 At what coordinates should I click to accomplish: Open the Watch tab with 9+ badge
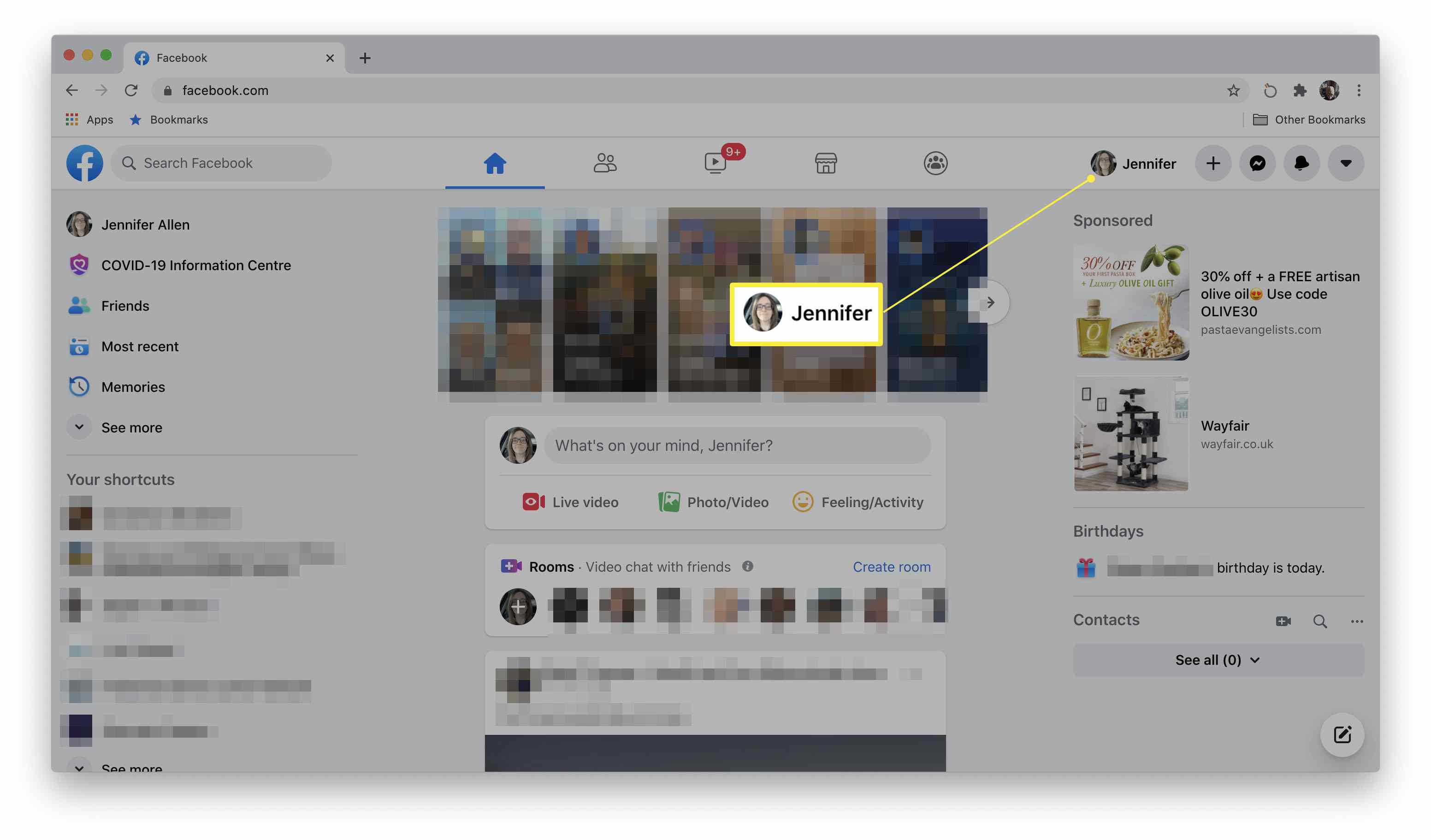[x=715, y=164]
